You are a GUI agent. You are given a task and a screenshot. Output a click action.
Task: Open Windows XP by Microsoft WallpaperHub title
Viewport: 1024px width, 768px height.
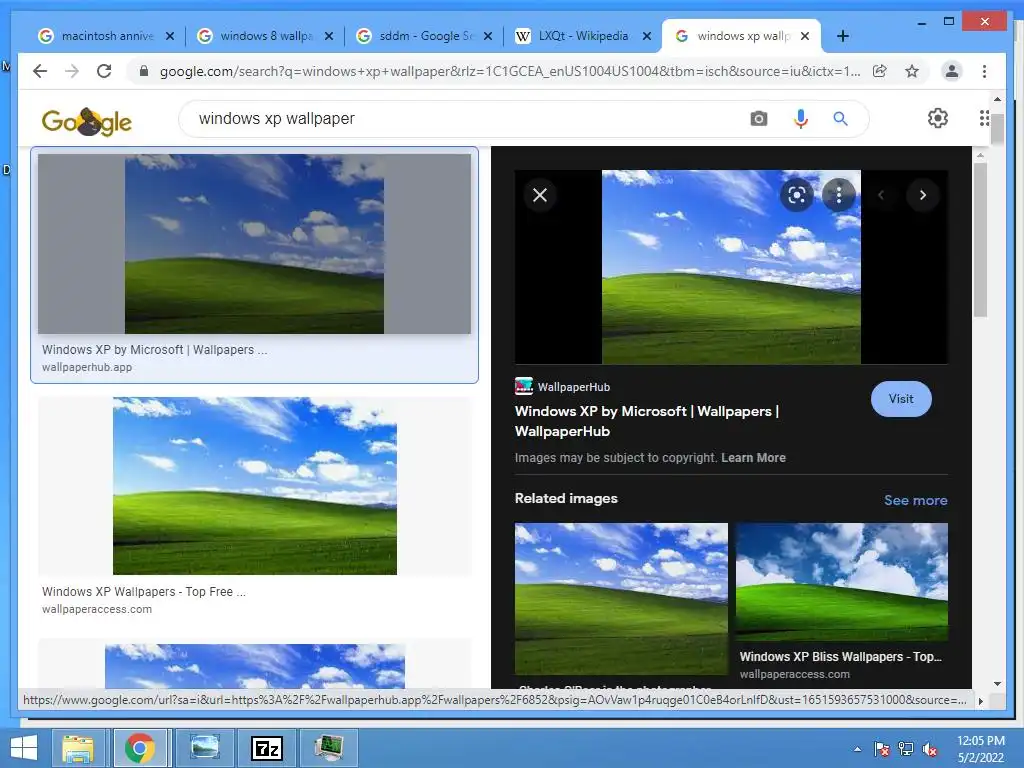tap(647, 421)
